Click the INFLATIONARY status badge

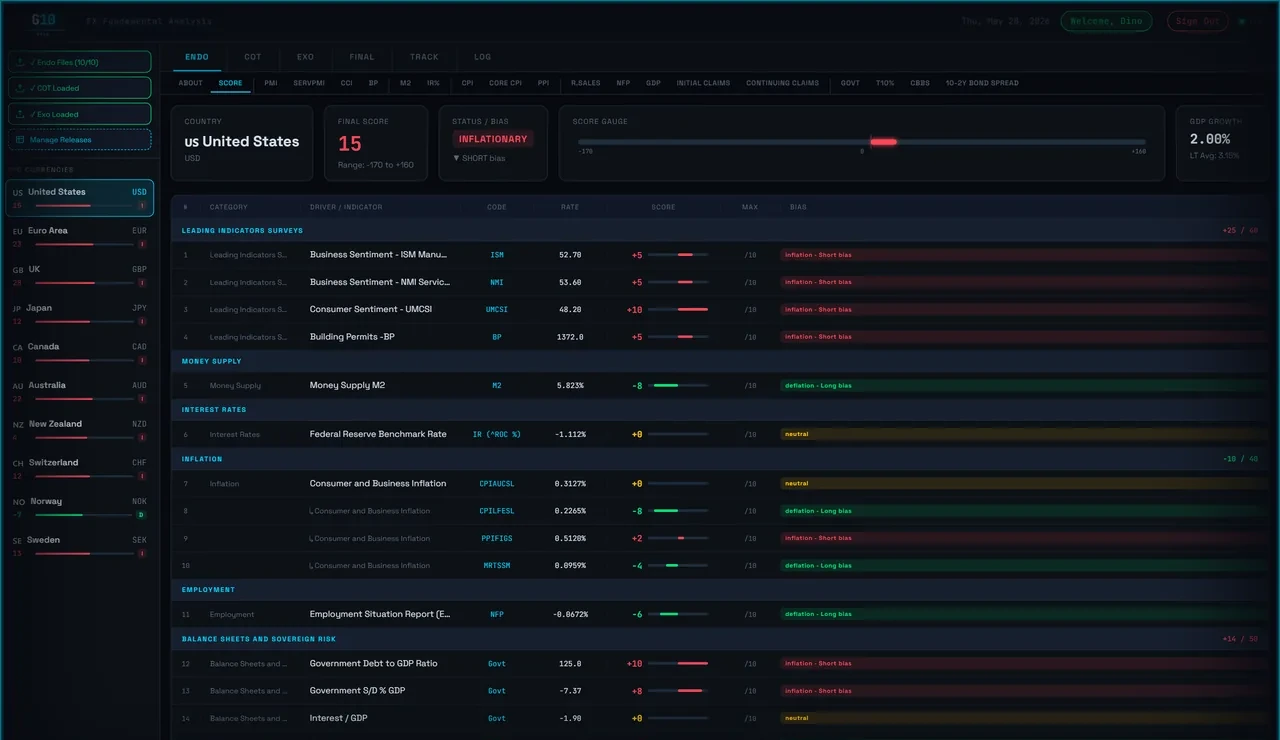click(493, 139)
